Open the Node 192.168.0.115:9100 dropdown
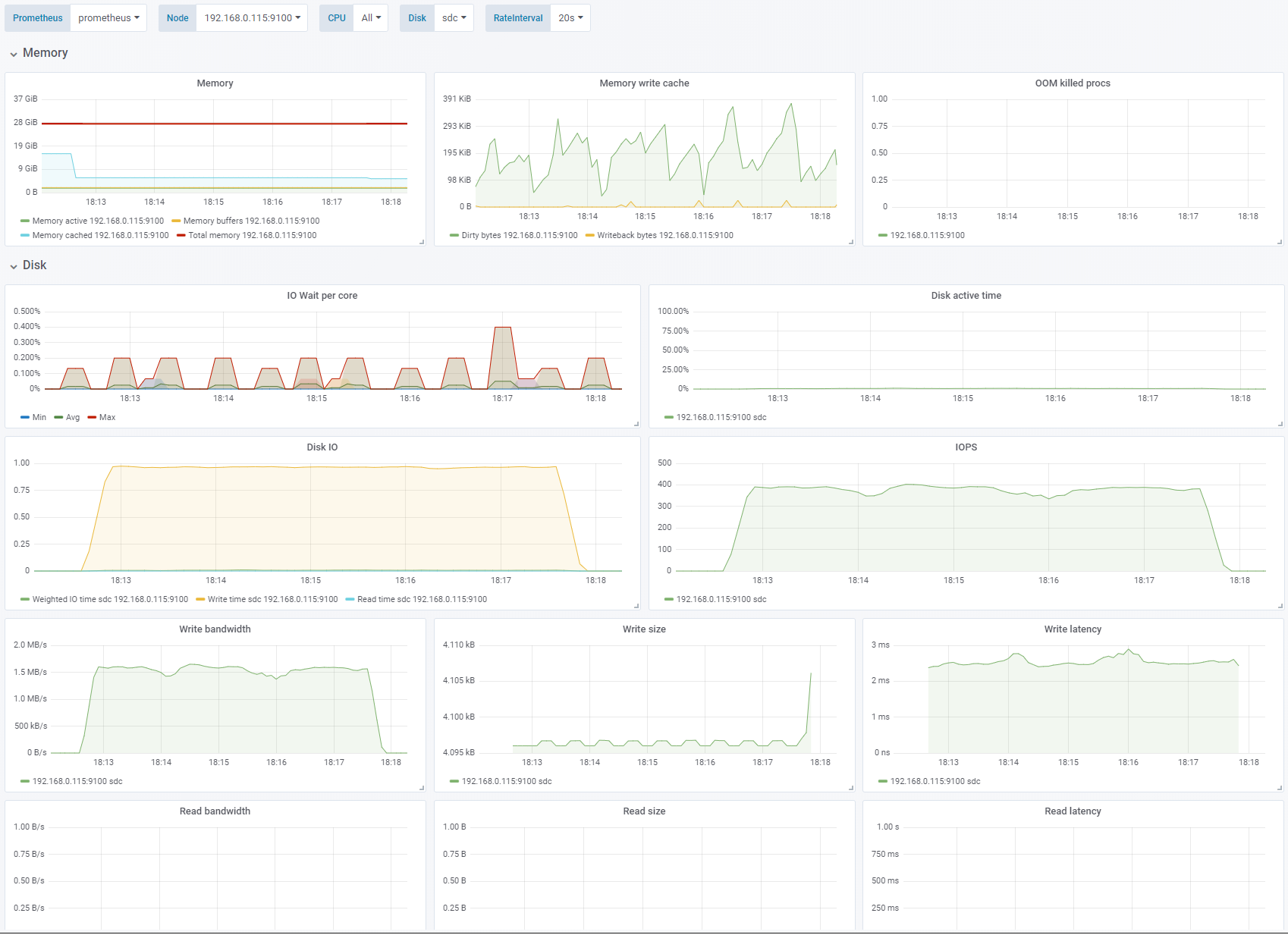This screenshot has height=935, width=1288. click(x=252, y=18)
